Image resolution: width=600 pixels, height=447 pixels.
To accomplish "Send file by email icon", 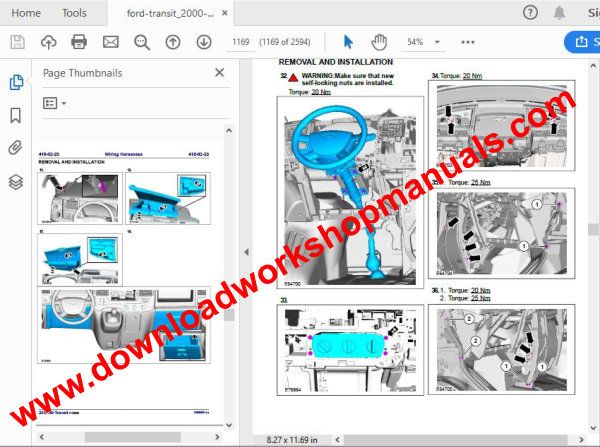I will pyautogui.click(x=111, y=42).
